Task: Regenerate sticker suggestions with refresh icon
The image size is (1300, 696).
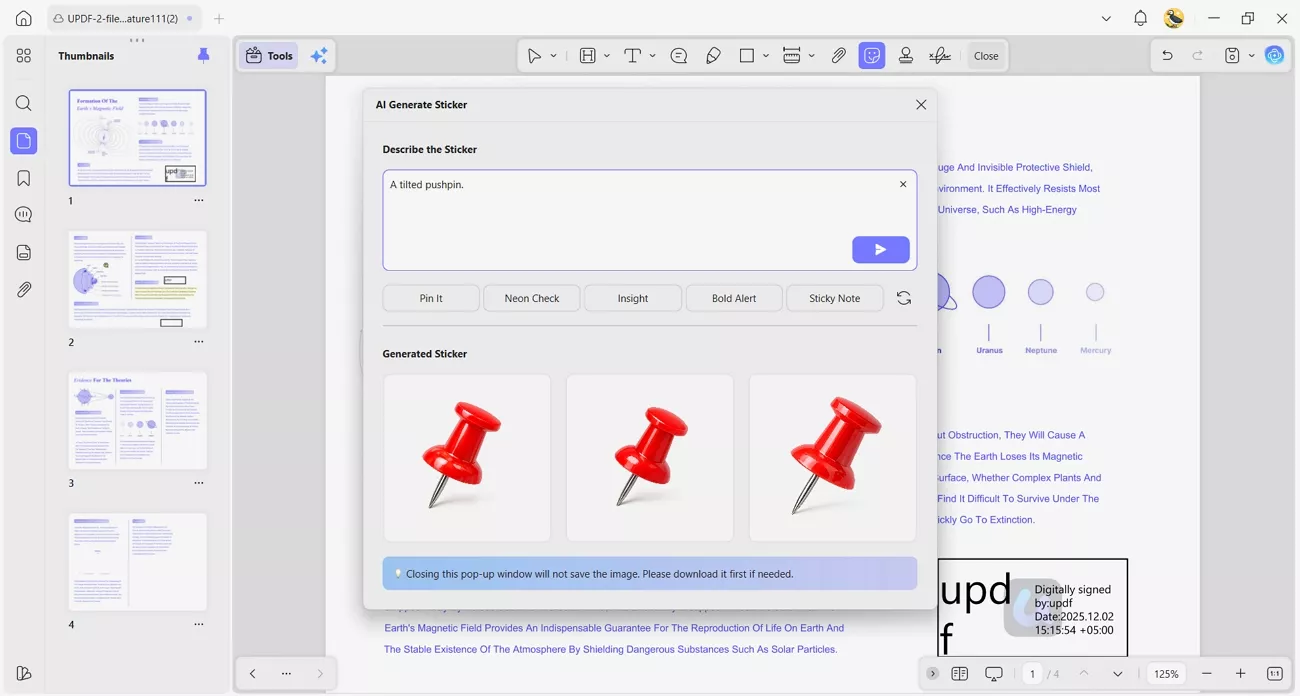Action: 903,298
